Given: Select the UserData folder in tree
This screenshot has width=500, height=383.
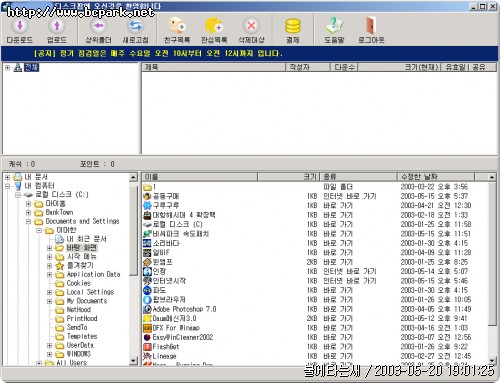Looking at the screenshot, I should (80, 345).
